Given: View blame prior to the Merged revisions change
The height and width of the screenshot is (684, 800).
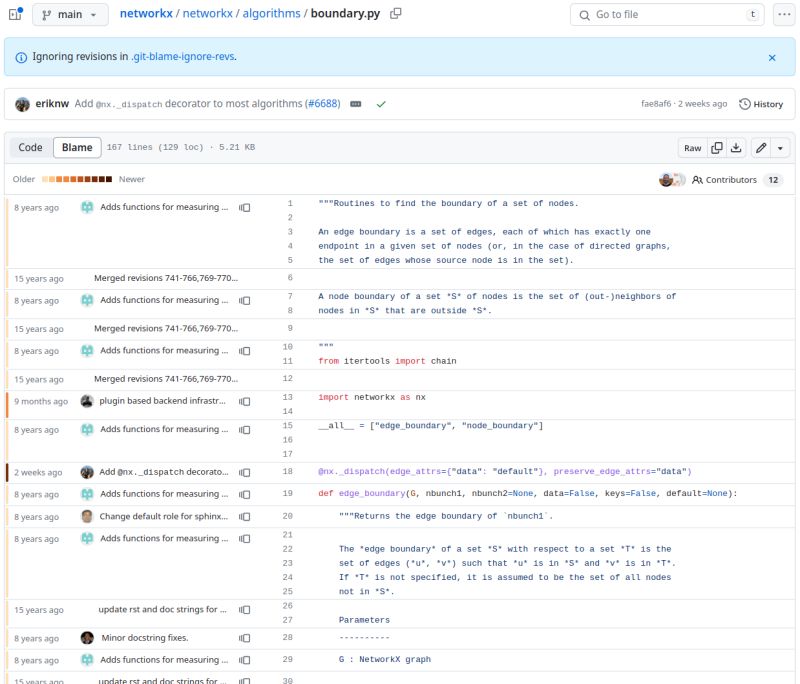Looking at the screenshot, I should [x=245, y=278].
